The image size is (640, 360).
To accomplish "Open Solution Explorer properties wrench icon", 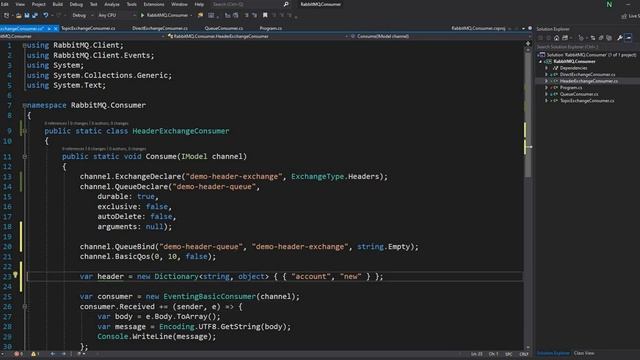I will [x=620, y=38].
